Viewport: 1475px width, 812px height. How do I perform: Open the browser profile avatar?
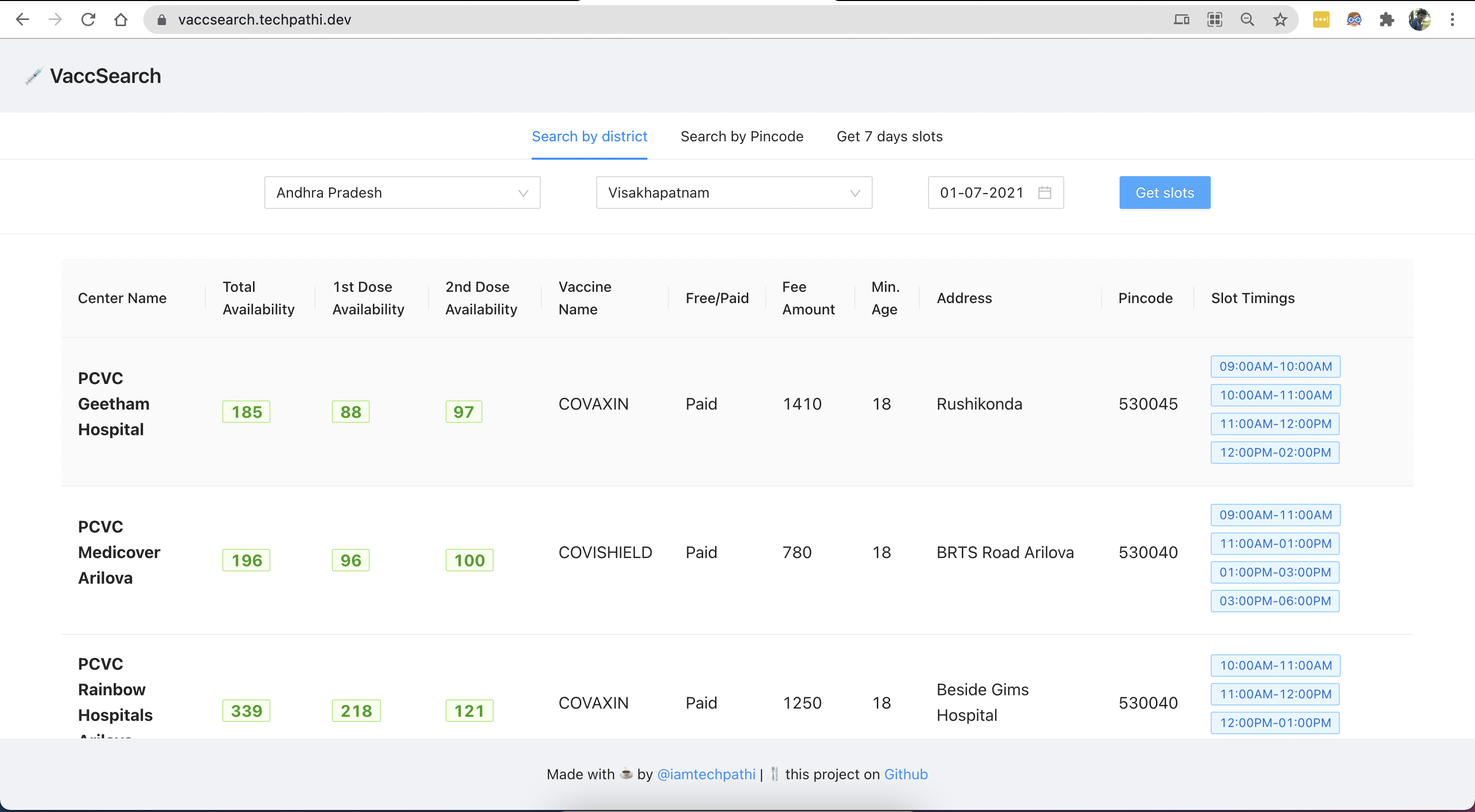click(x=1421, y=19)
